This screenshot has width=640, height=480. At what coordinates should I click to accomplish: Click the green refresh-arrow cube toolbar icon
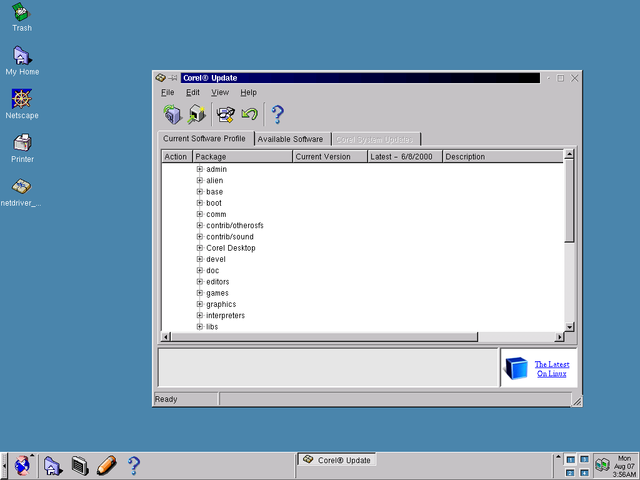click(172, 114)
